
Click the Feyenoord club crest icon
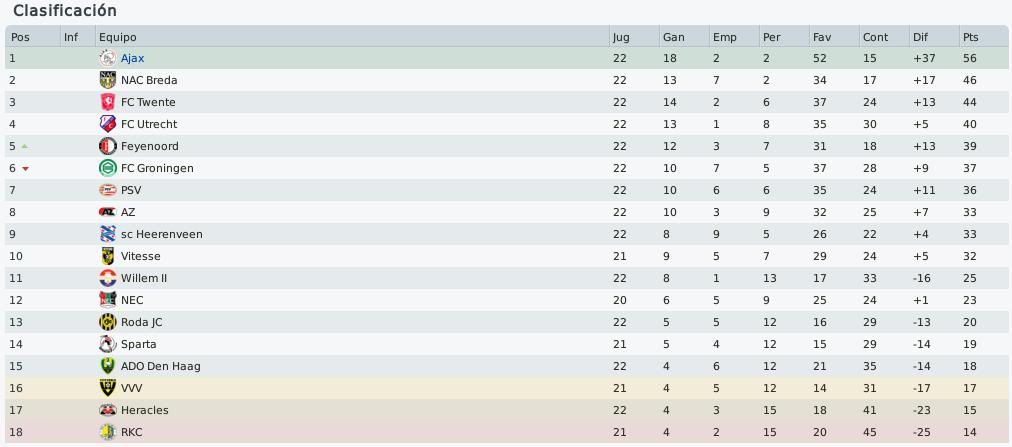(108, 146)
